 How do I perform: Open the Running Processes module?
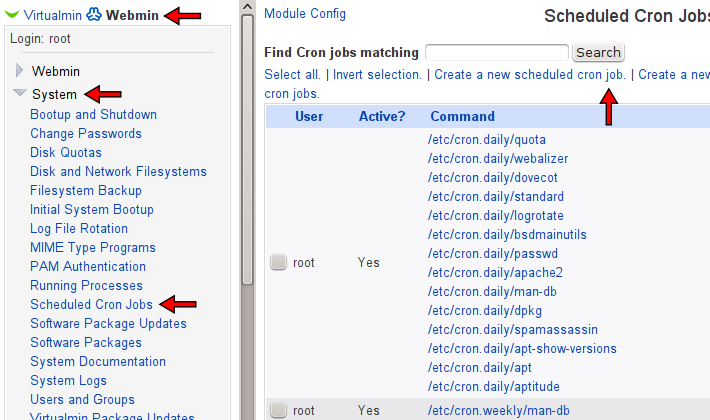86,286
